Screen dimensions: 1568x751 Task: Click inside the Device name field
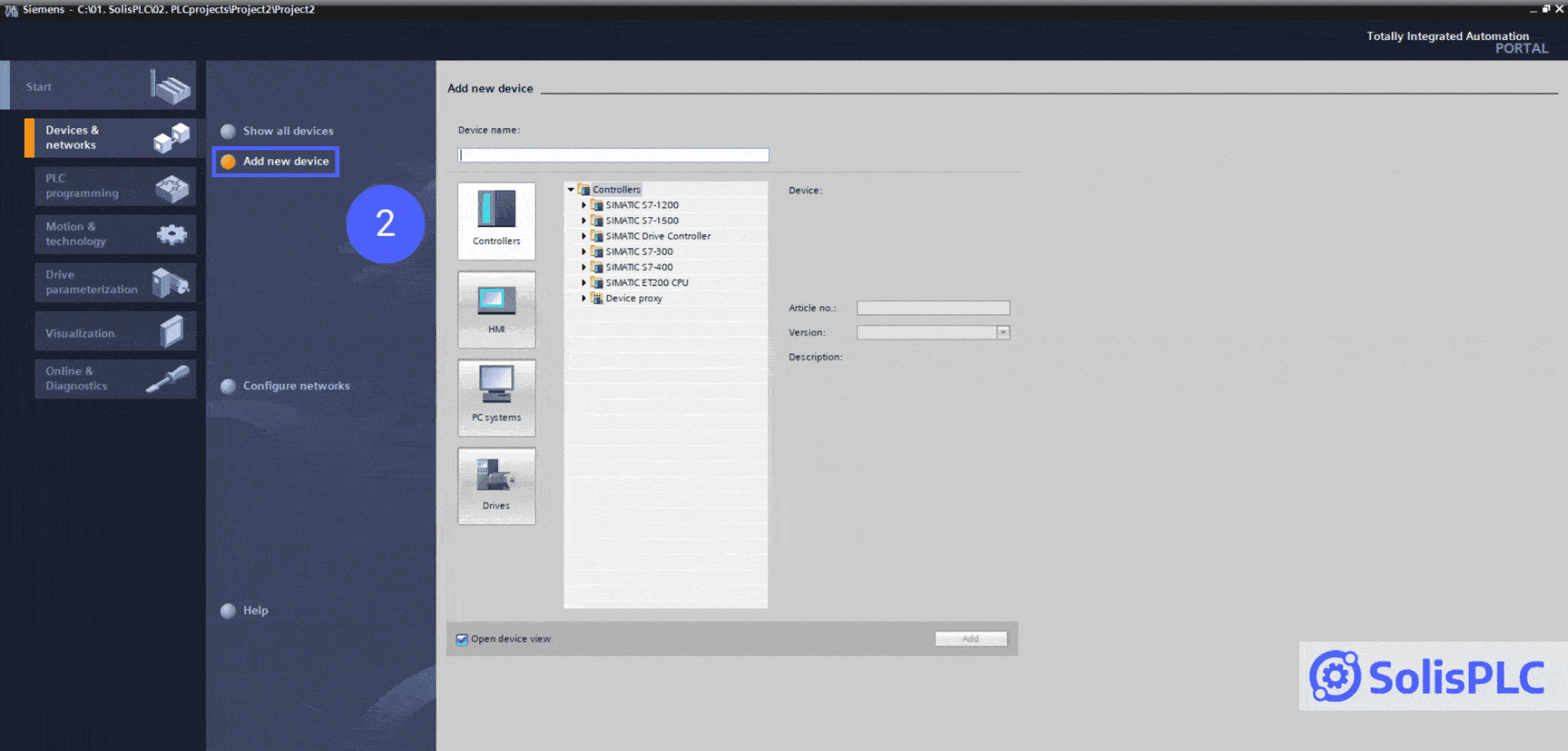(613, 154)
